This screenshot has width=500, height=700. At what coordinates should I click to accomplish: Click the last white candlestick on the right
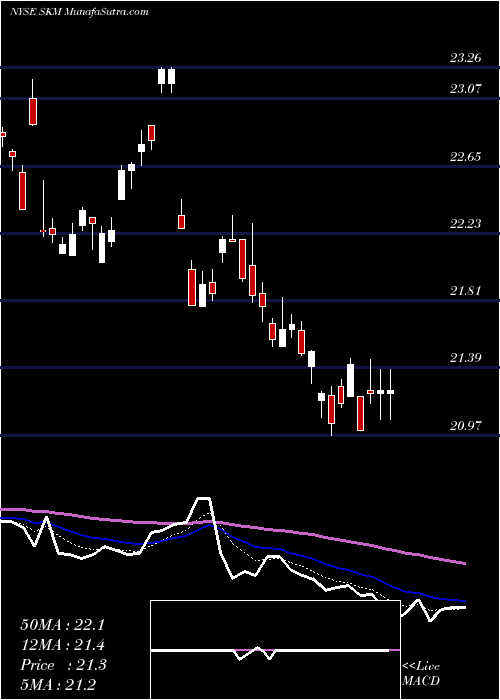pos(390,394)
